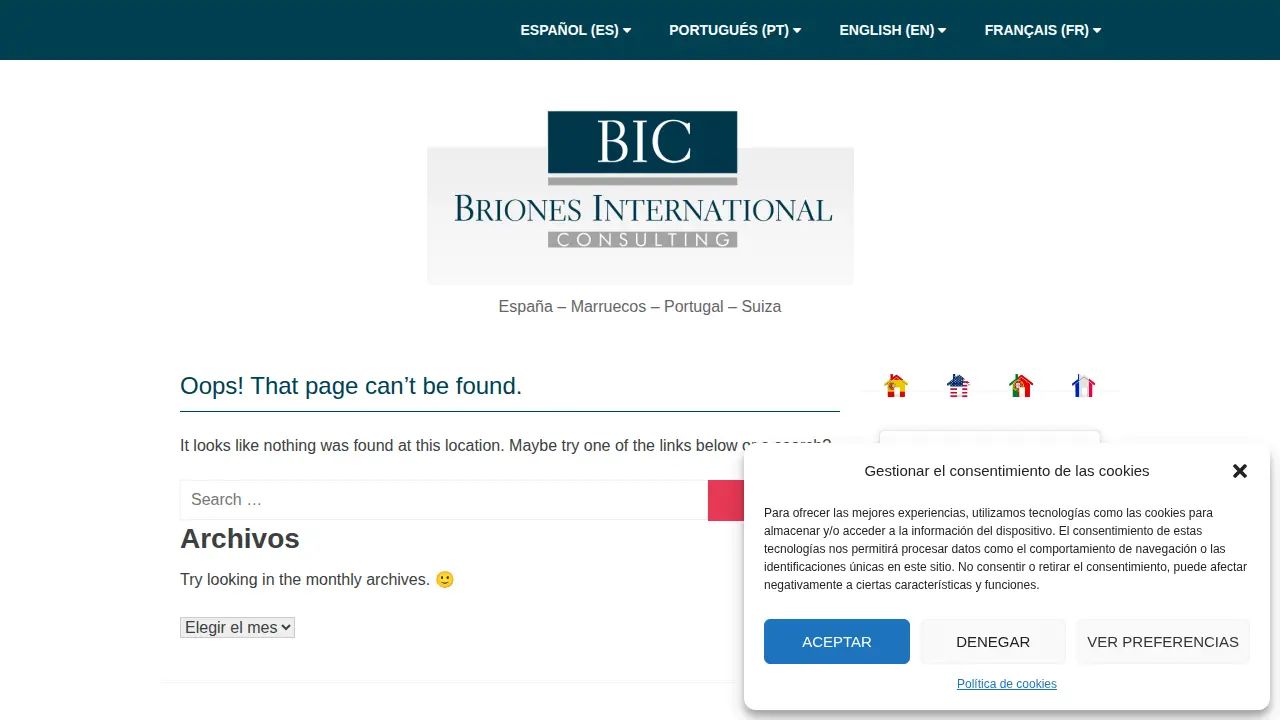1280x720 pixels.
Task: Click the 'Gestionar el consentimiento de las cookies' title
Action: pyautogui.click(x=1007, y=471)
